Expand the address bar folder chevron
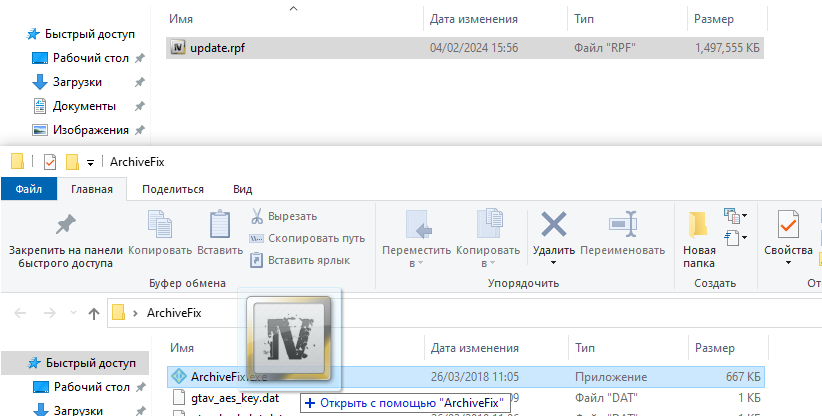The image size is (822, 416). (135, 313)
